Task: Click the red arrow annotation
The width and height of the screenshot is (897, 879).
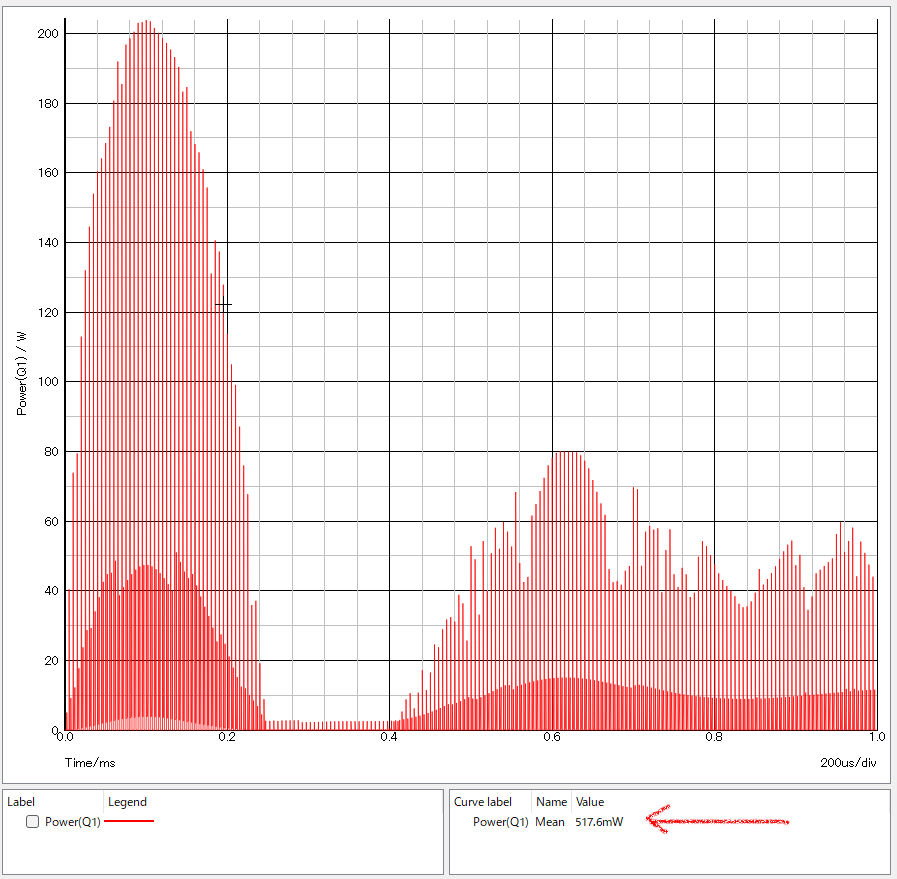Action: (x=718, y=821)
